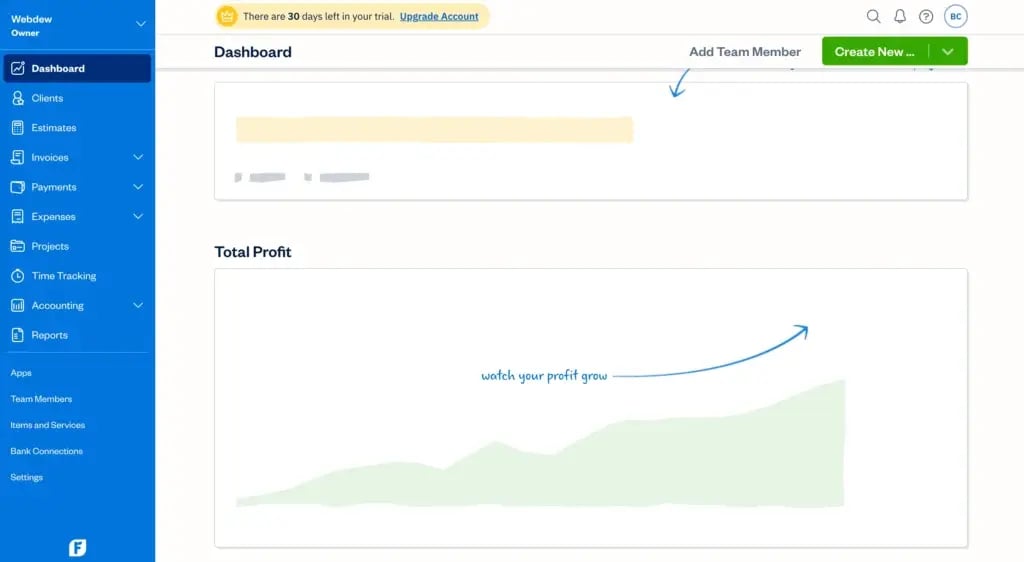Click the Time Tracking clock icon
The width and height of the screenshot is (1024, 562).
[17, 276]
